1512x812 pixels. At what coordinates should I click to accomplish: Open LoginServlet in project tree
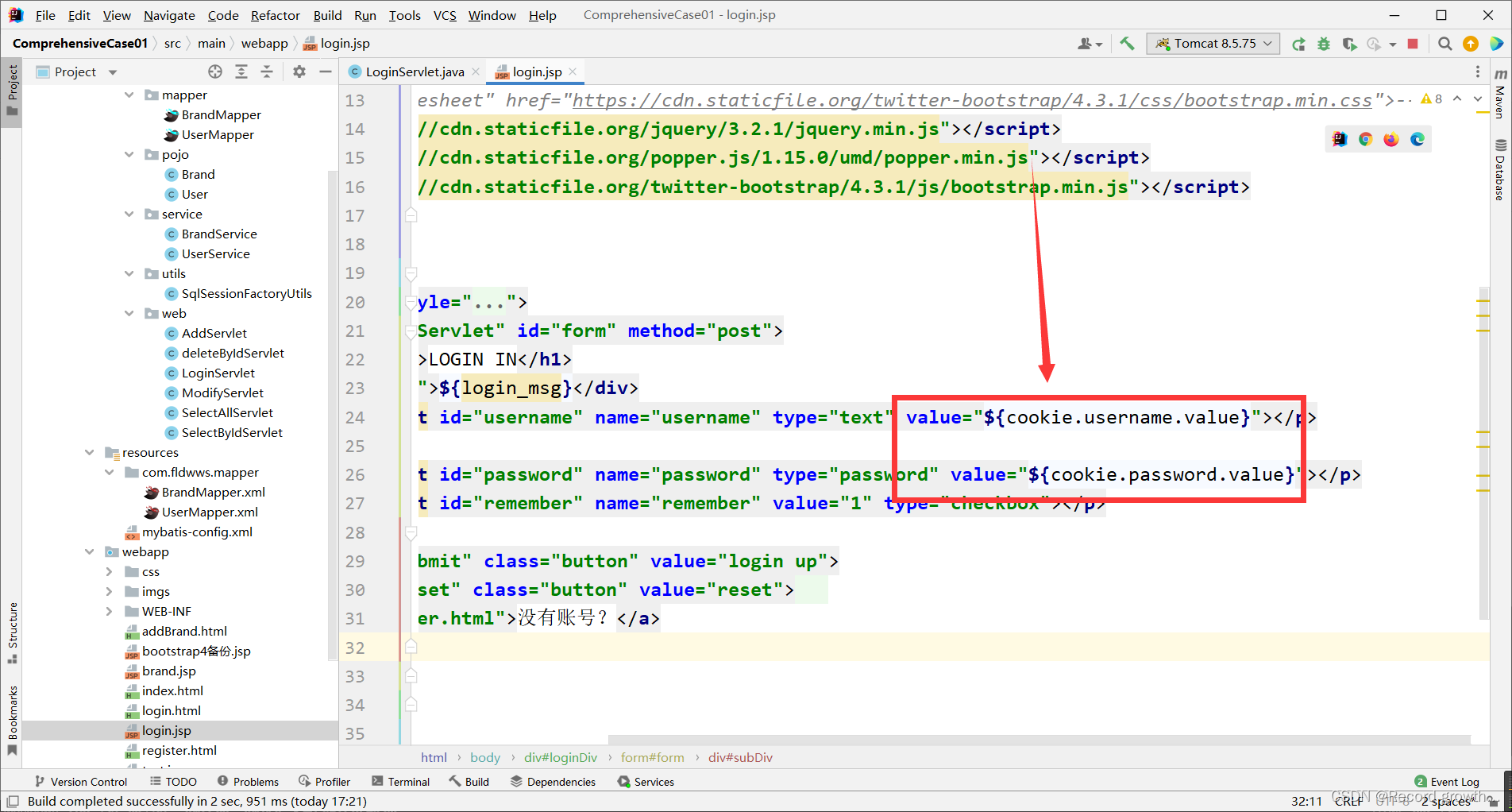tap(218, 373)
